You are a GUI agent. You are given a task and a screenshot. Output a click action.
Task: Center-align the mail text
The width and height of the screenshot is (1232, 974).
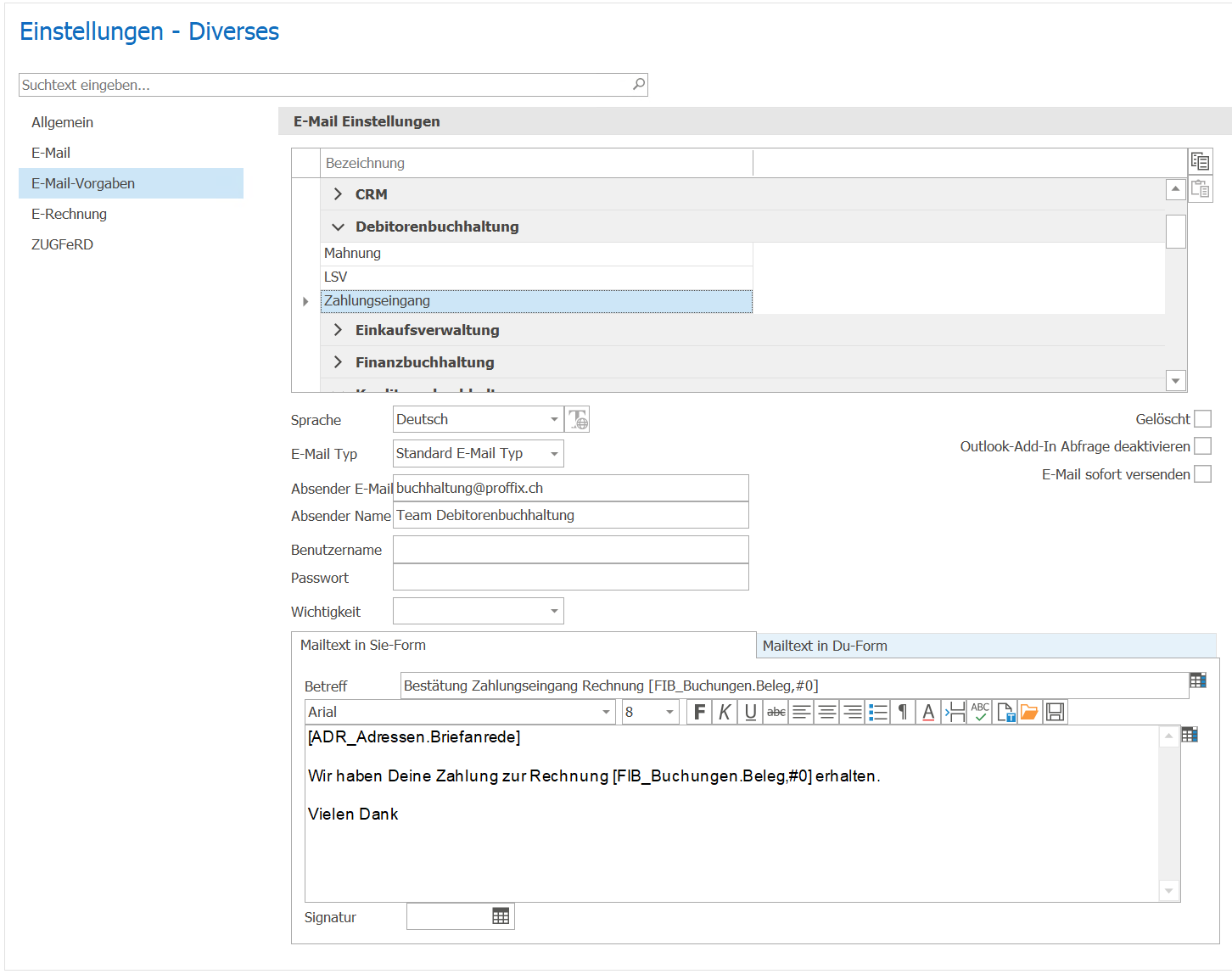click(826, 712)
